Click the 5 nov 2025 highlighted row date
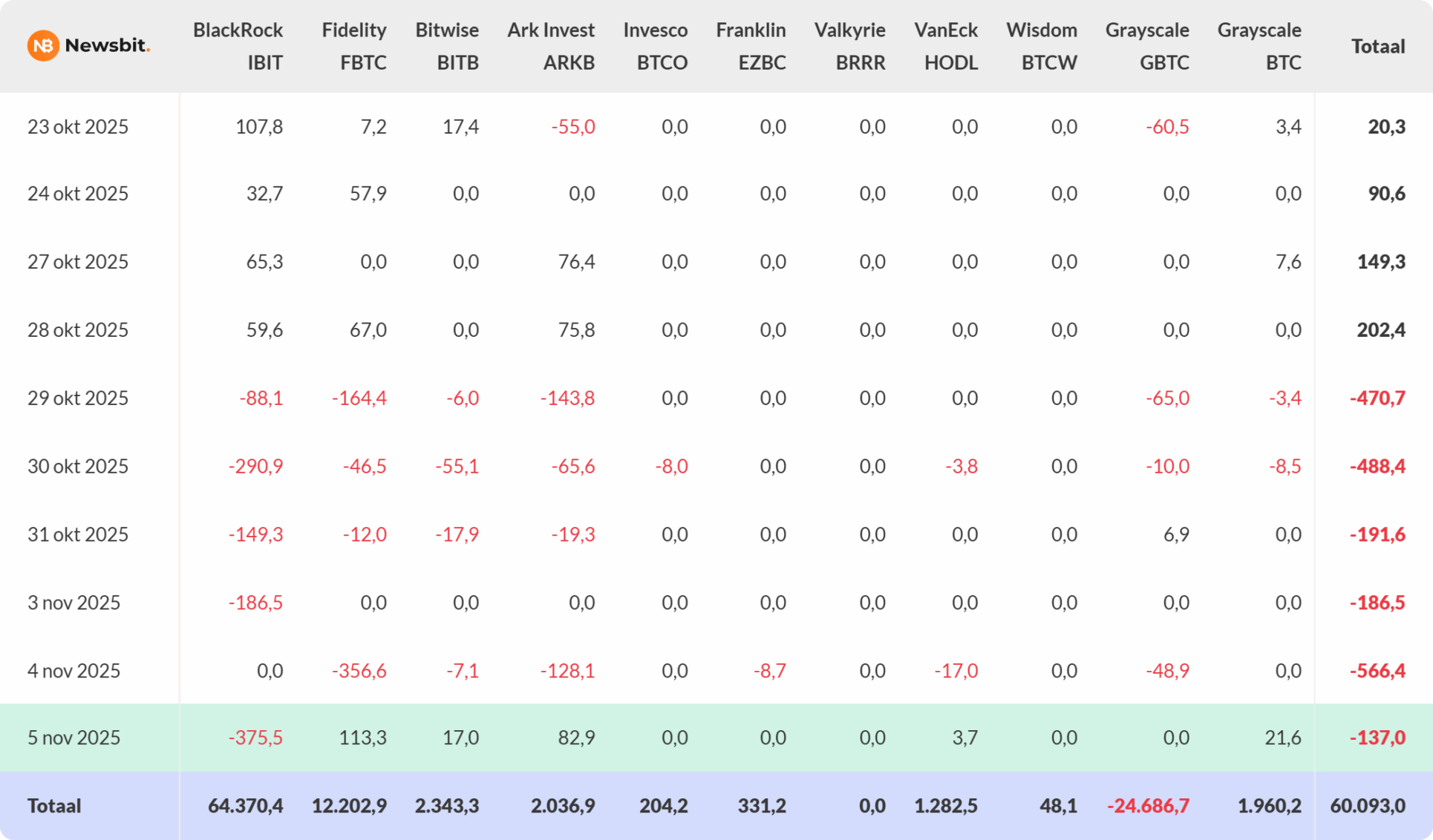Viewport: 1433px width, 840px height. click(x=74, y=738)
